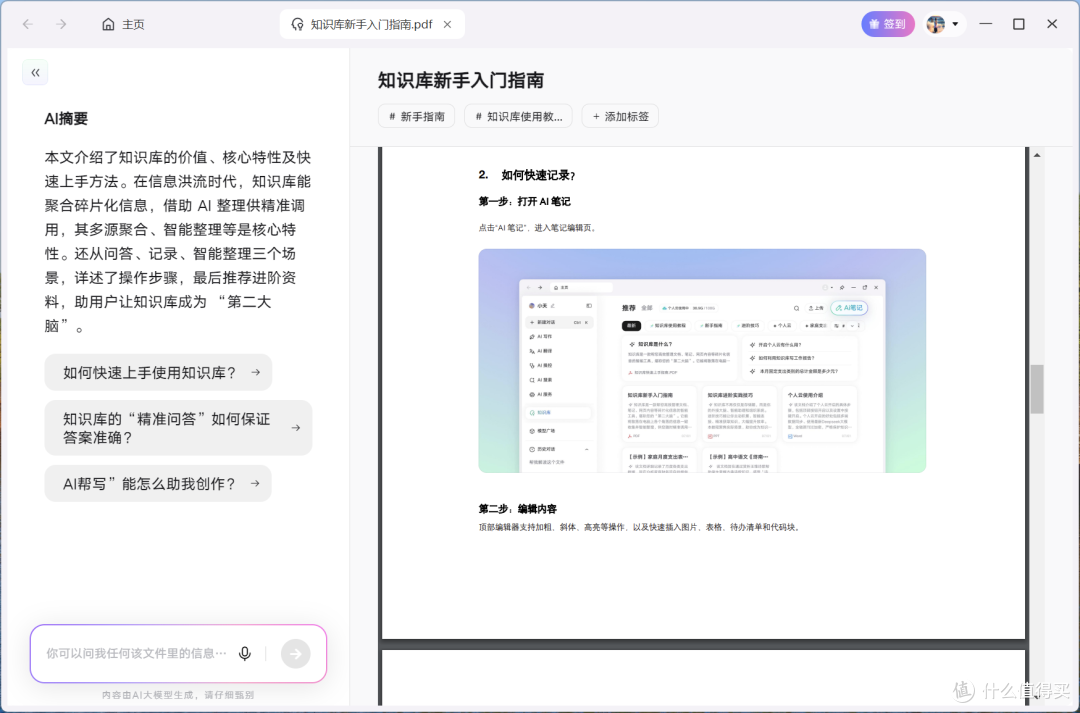Click the PDF vertical scrollbar thumb

(1037, 389)
